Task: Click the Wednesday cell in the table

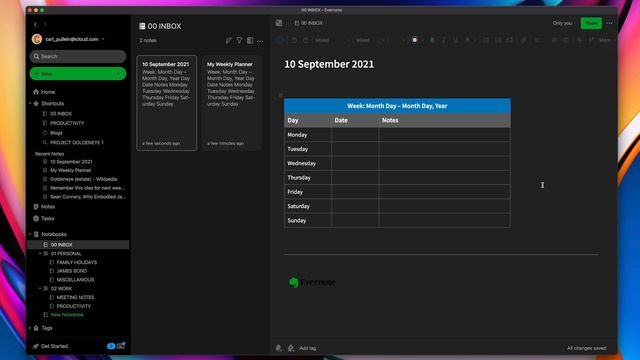Action: [308, 163]
